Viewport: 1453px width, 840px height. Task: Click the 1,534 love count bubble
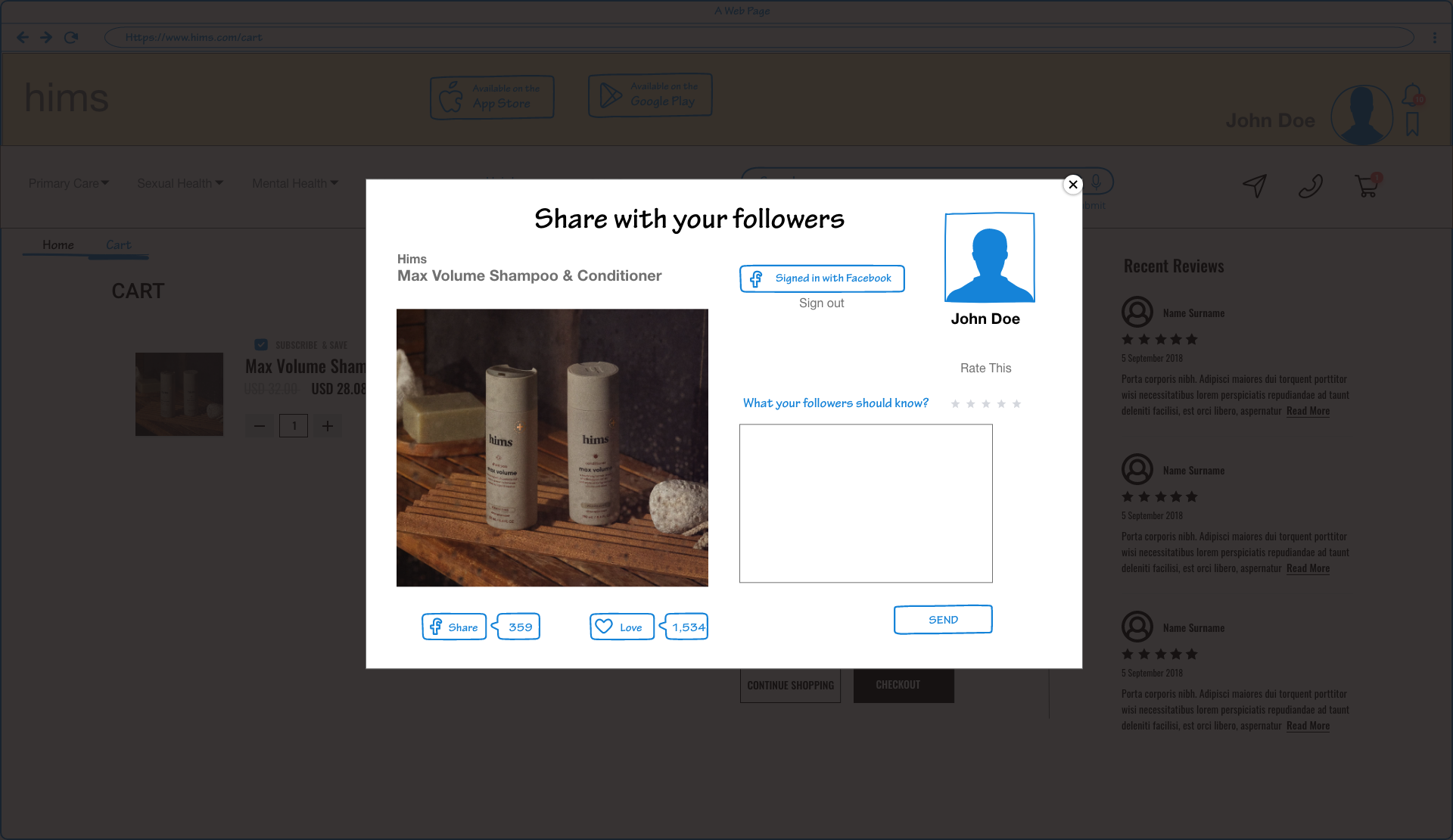(685, 627)
